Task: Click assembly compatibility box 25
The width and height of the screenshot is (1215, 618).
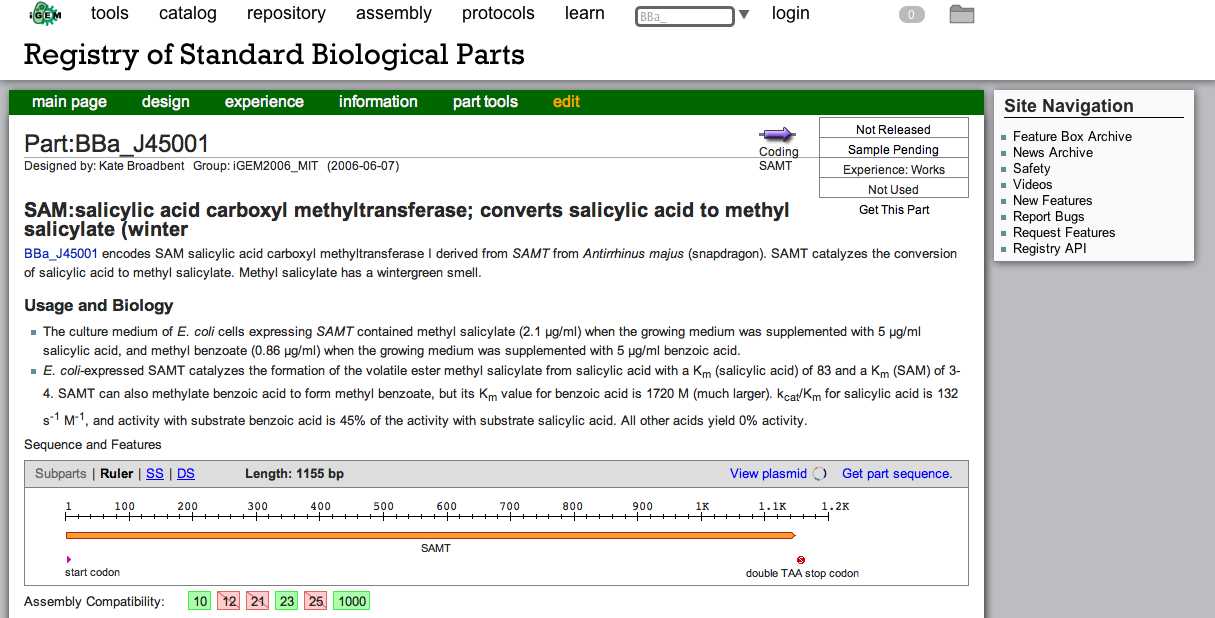Action: [x=316, y=601]
